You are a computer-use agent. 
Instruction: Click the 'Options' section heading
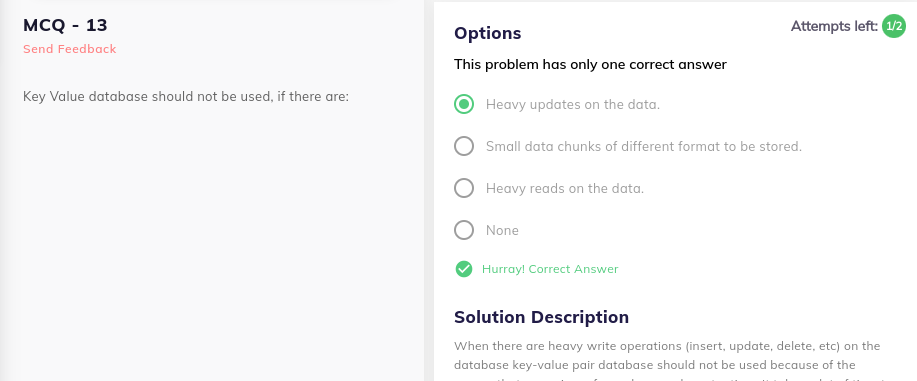point(488,33)
